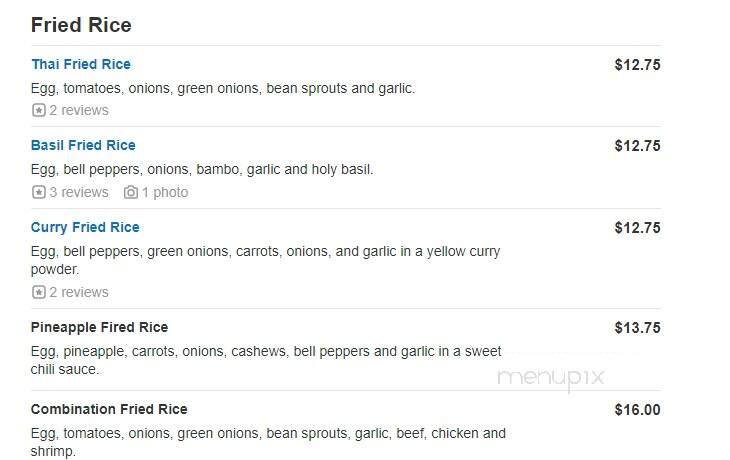Open the Thai Fried Rice link

pyautogui.click(x=81, y=64)
